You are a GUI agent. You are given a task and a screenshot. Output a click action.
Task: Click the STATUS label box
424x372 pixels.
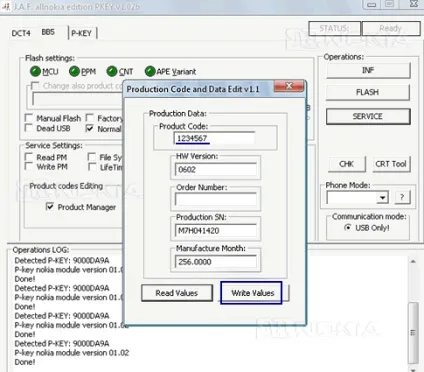334,28
